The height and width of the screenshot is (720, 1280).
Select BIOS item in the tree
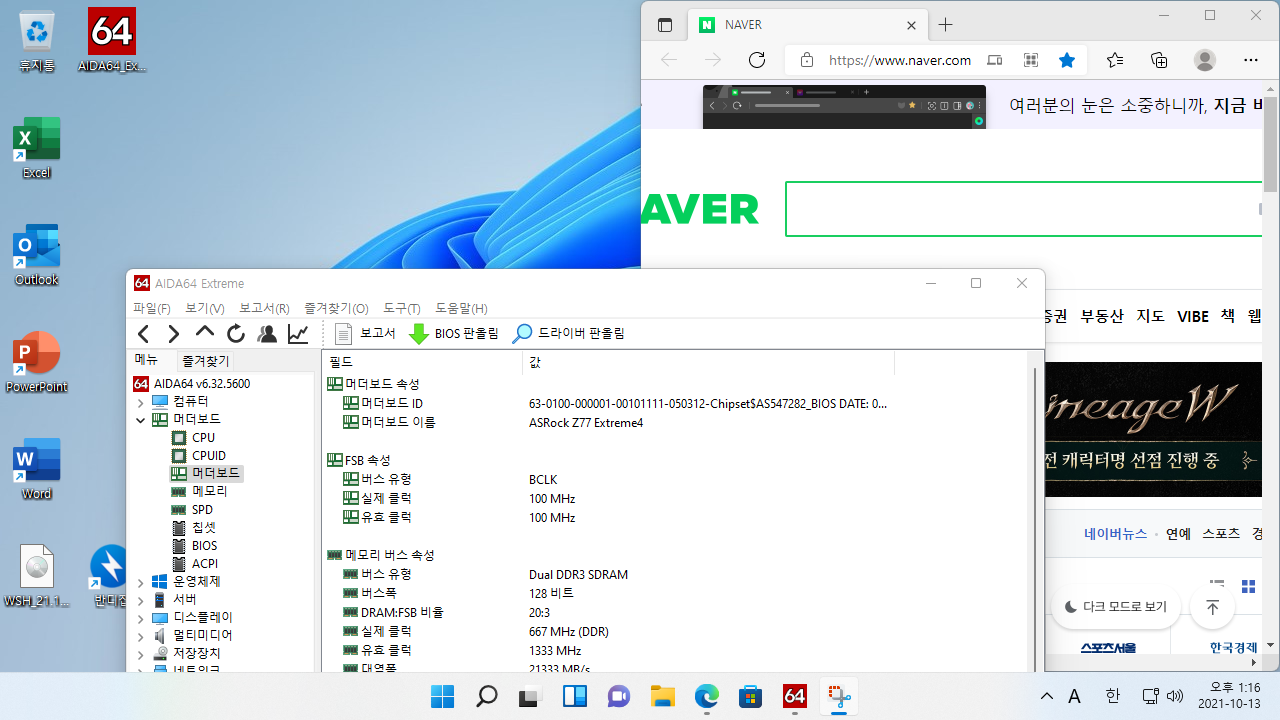click(195, 545)
